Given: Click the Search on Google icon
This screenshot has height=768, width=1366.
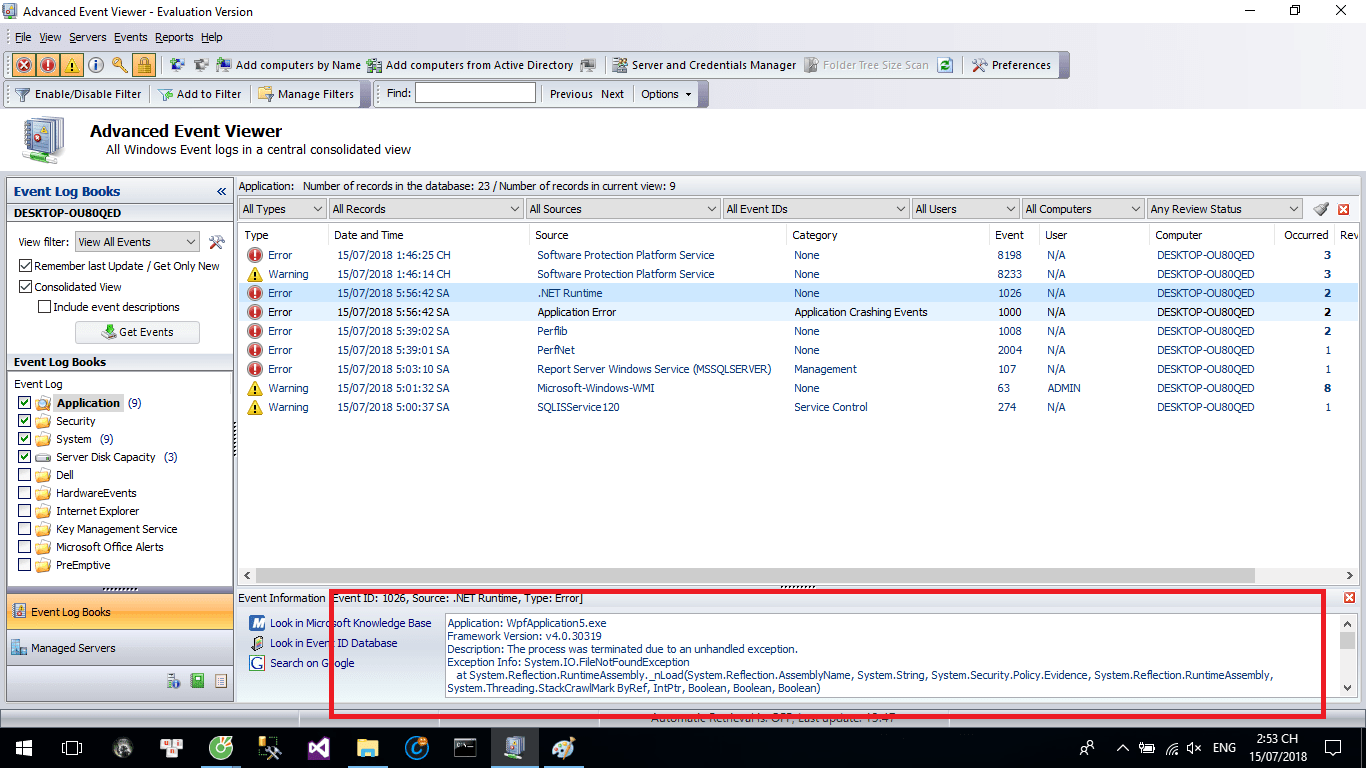Looking at the screenshot, I should pyautogui.click(x=258, y=663).
